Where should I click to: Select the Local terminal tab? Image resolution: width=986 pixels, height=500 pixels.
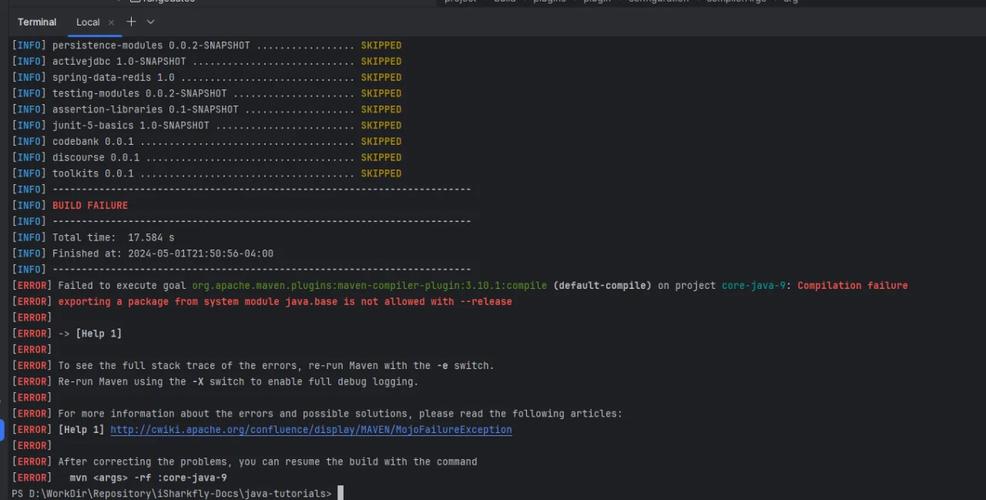[x=87, y=22]
